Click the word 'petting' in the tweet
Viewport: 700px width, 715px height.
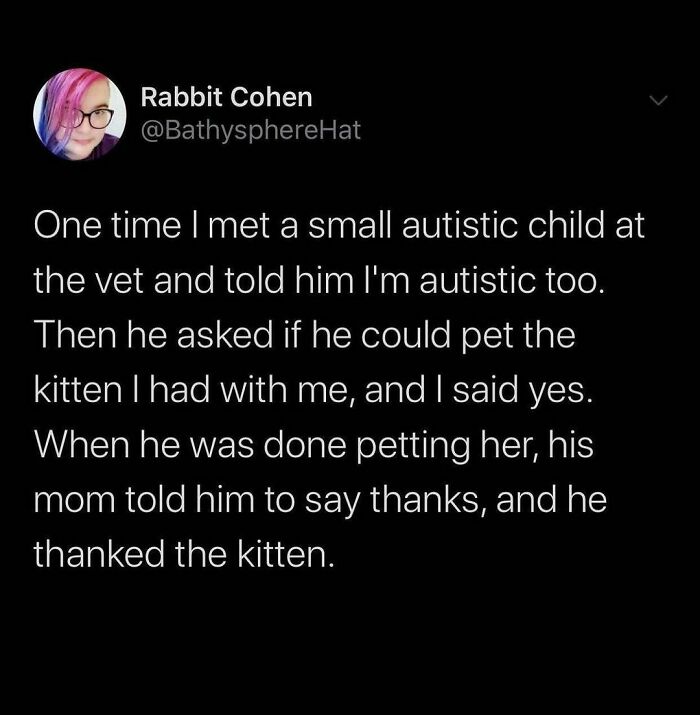[412, 447]
